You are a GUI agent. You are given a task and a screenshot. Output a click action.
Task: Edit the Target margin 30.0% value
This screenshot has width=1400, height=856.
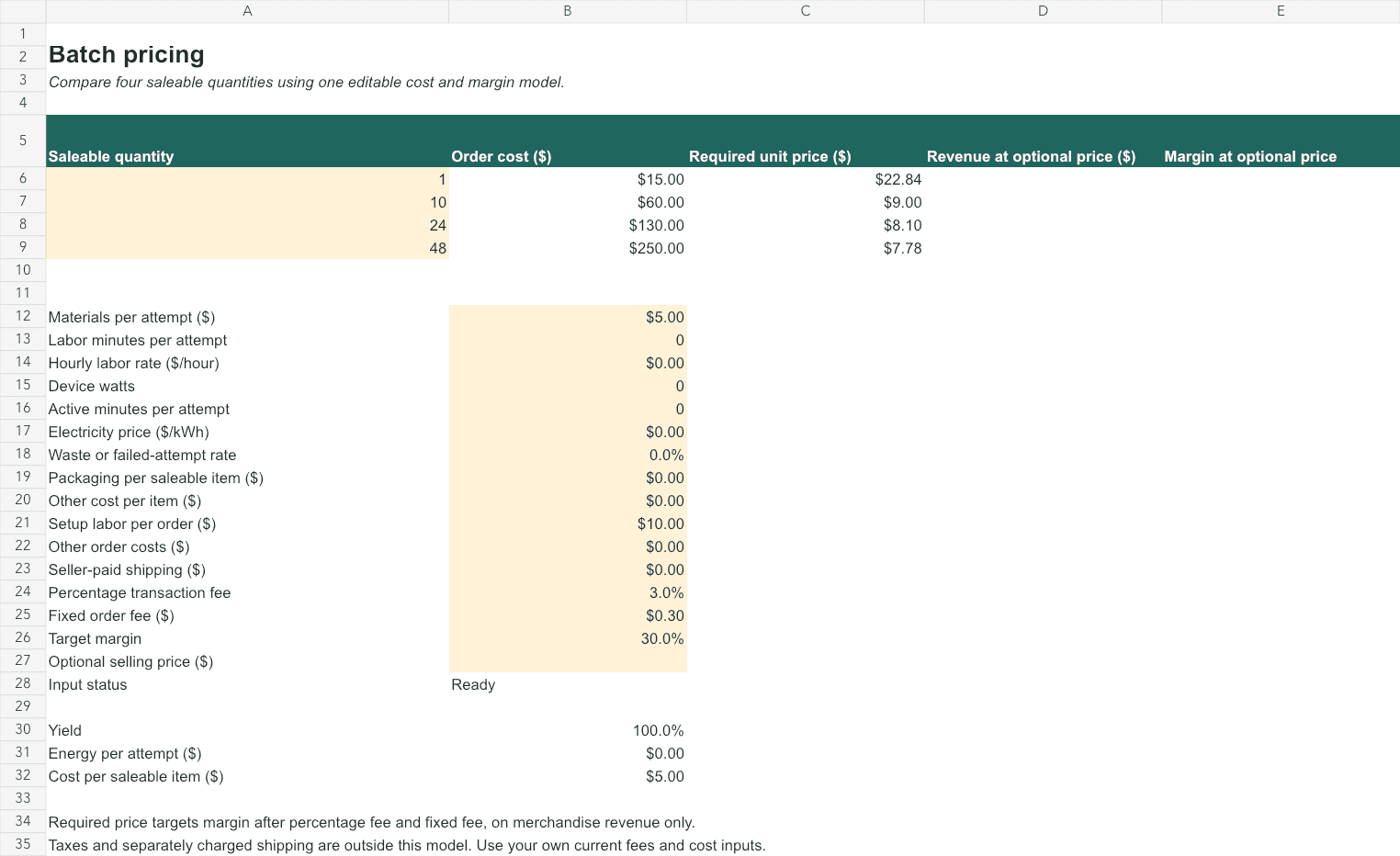568,638
